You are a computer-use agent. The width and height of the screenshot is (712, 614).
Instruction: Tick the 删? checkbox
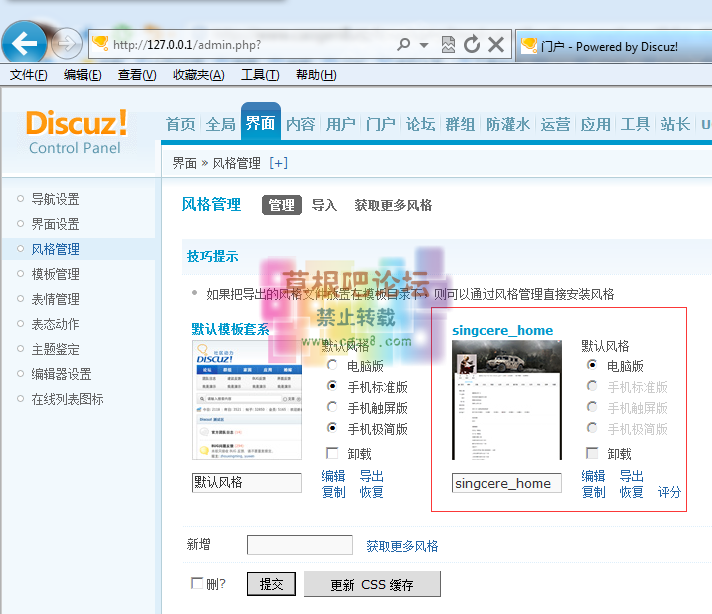[x=197, y=583]
